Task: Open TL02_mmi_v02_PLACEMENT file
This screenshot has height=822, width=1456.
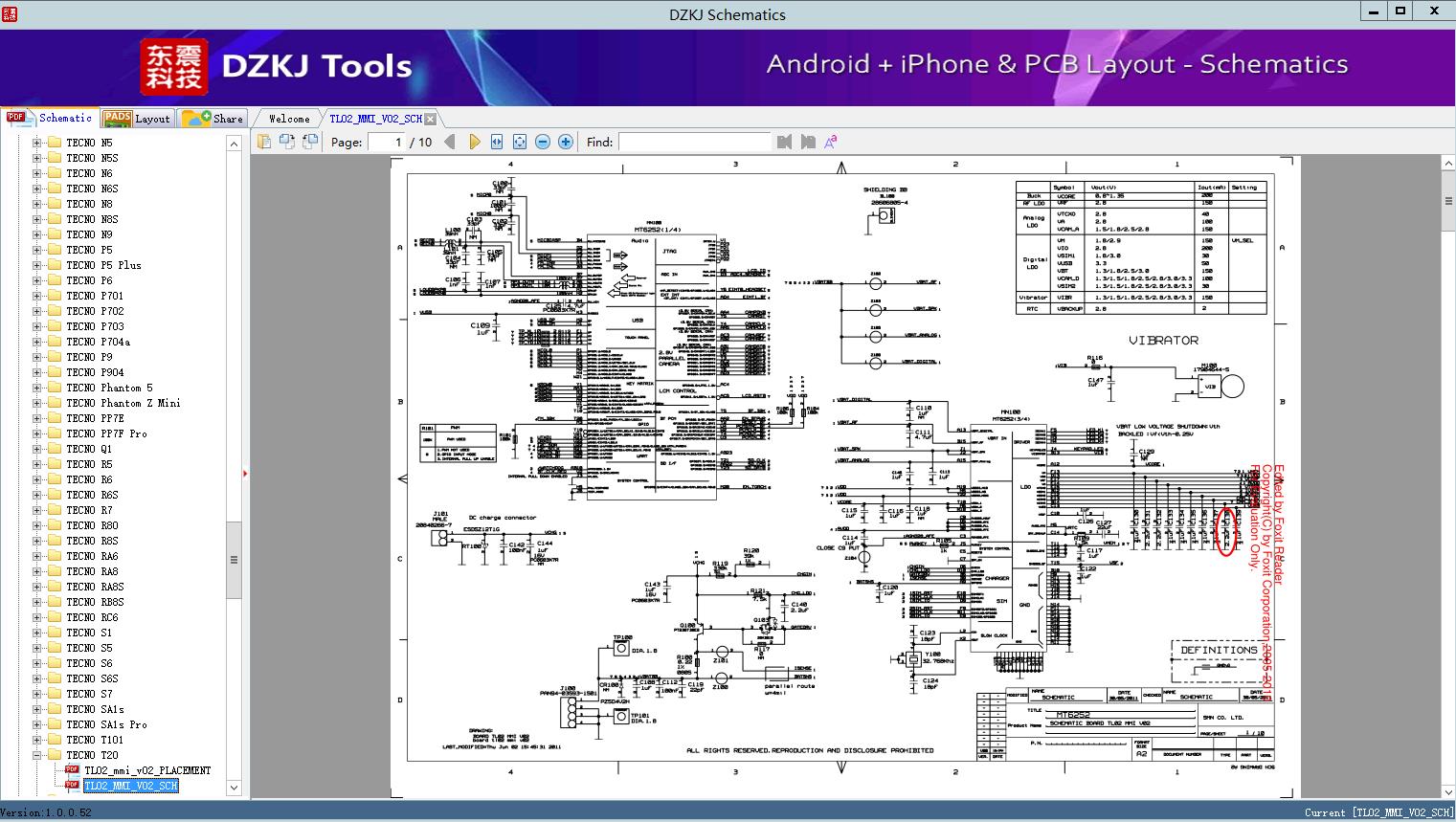Action: point(147,770)
